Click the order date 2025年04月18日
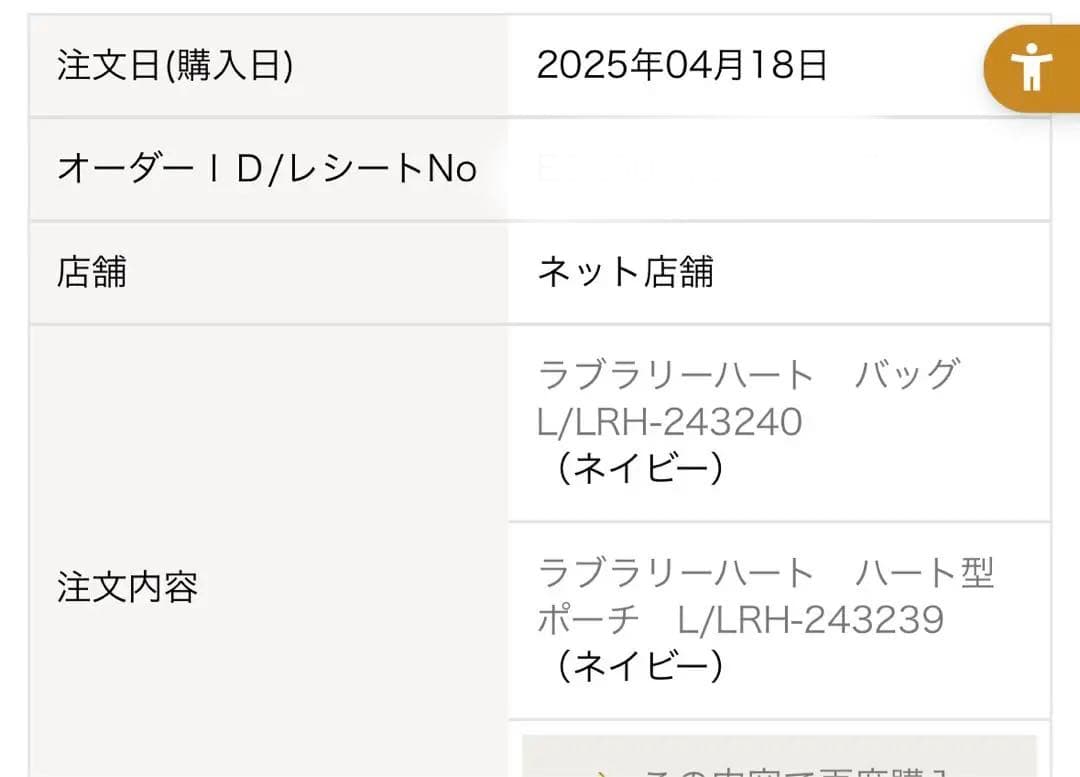1080x777 pixels. tap(683, 65)
